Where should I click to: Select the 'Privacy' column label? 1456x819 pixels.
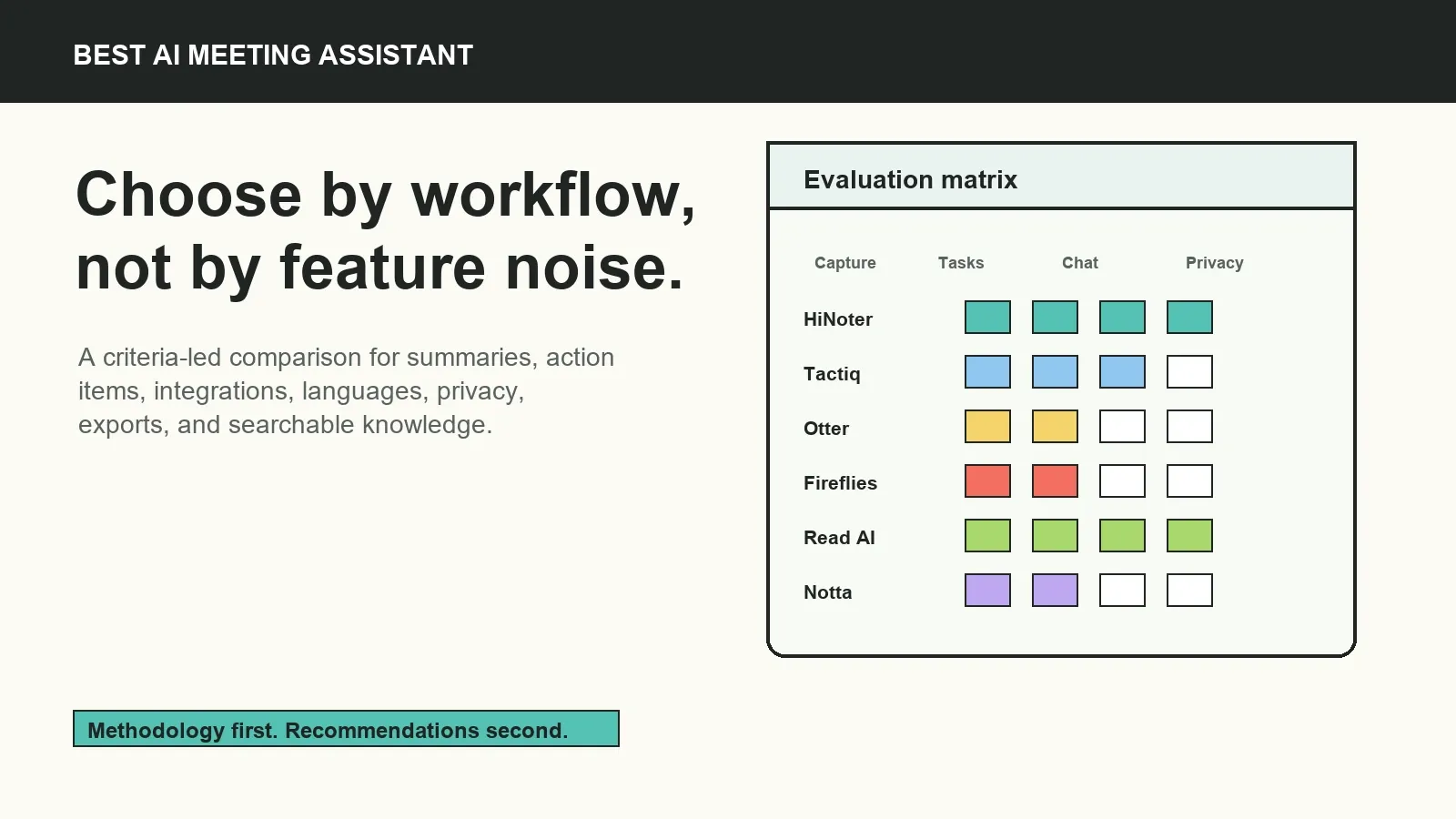coord(1214,263)
